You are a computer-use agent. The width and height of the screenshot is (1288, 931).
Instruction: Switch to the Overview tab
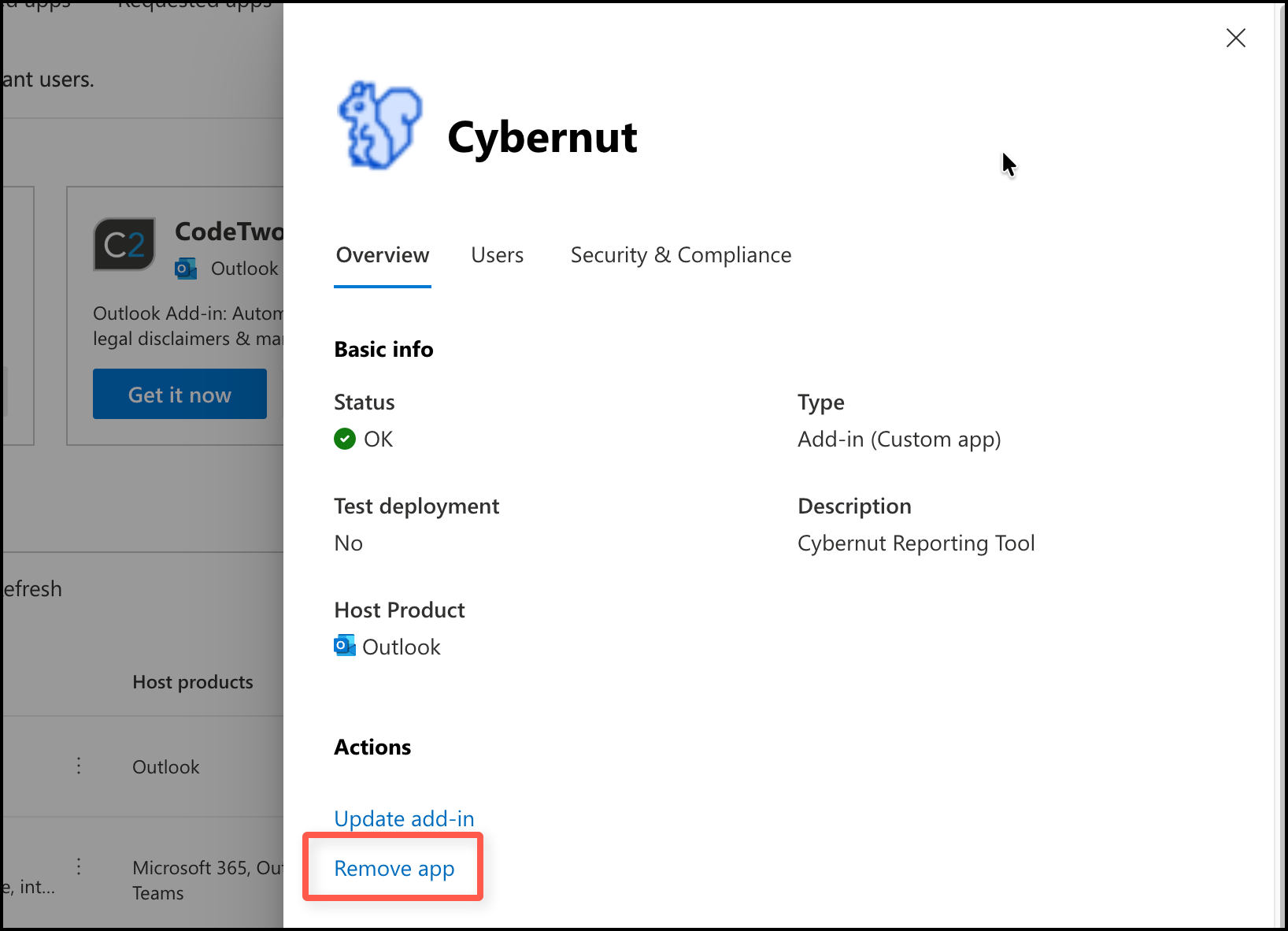click(x=383, y=255)
